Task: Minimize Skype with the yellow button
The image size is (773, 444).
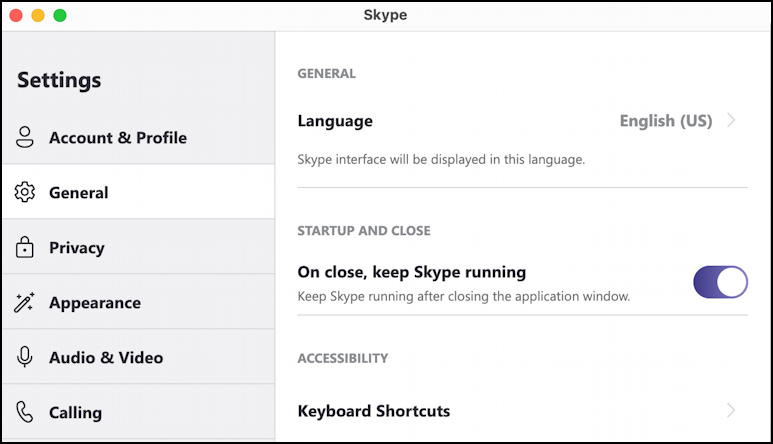Action: (x=38, y=16)
